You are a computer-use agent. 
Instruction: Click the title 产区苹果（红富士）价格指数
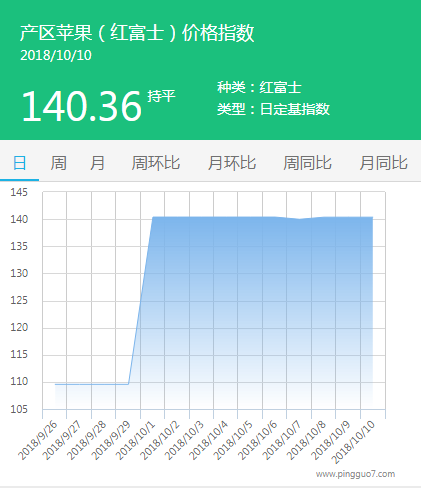pyautogui.click(x=137, y=33)
